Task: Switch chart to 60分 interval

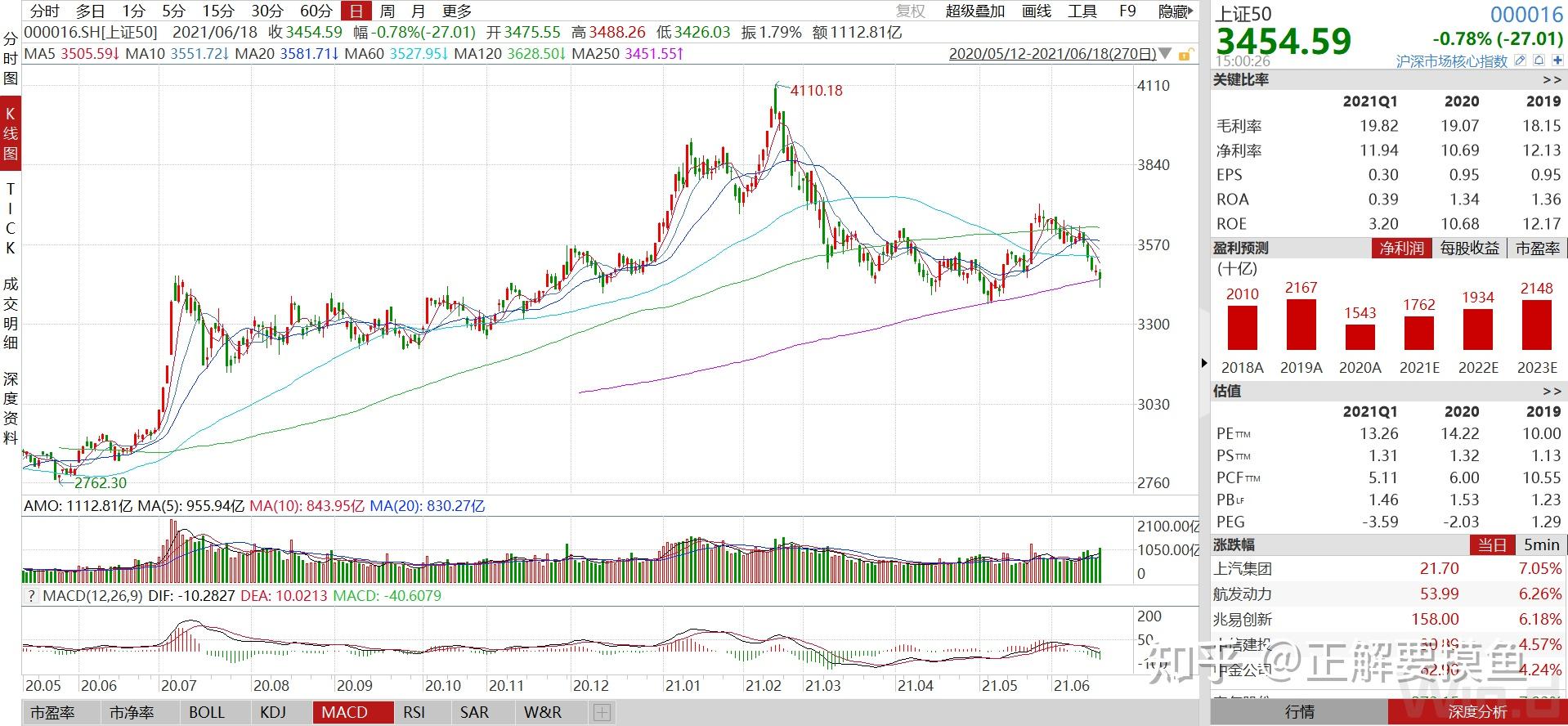Action: coord(316,11)
